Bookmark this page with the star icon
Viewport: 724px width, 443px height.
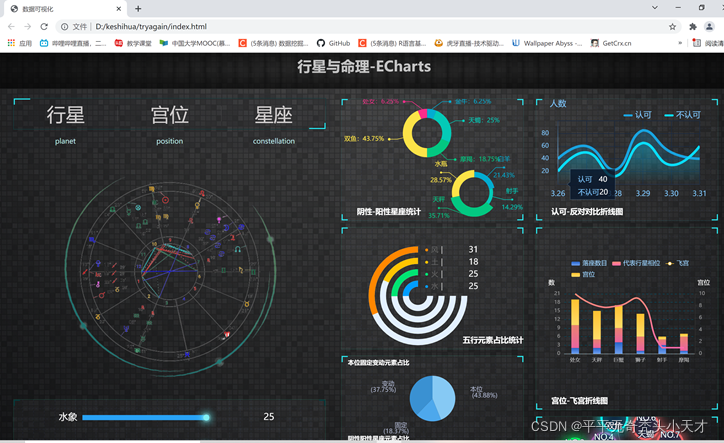point(672,27)
